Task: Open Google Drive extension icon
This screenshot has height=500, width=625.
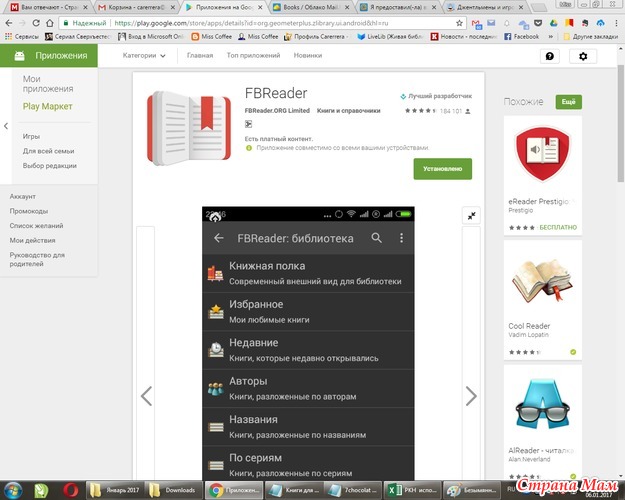Action: [x=553, y=23]
